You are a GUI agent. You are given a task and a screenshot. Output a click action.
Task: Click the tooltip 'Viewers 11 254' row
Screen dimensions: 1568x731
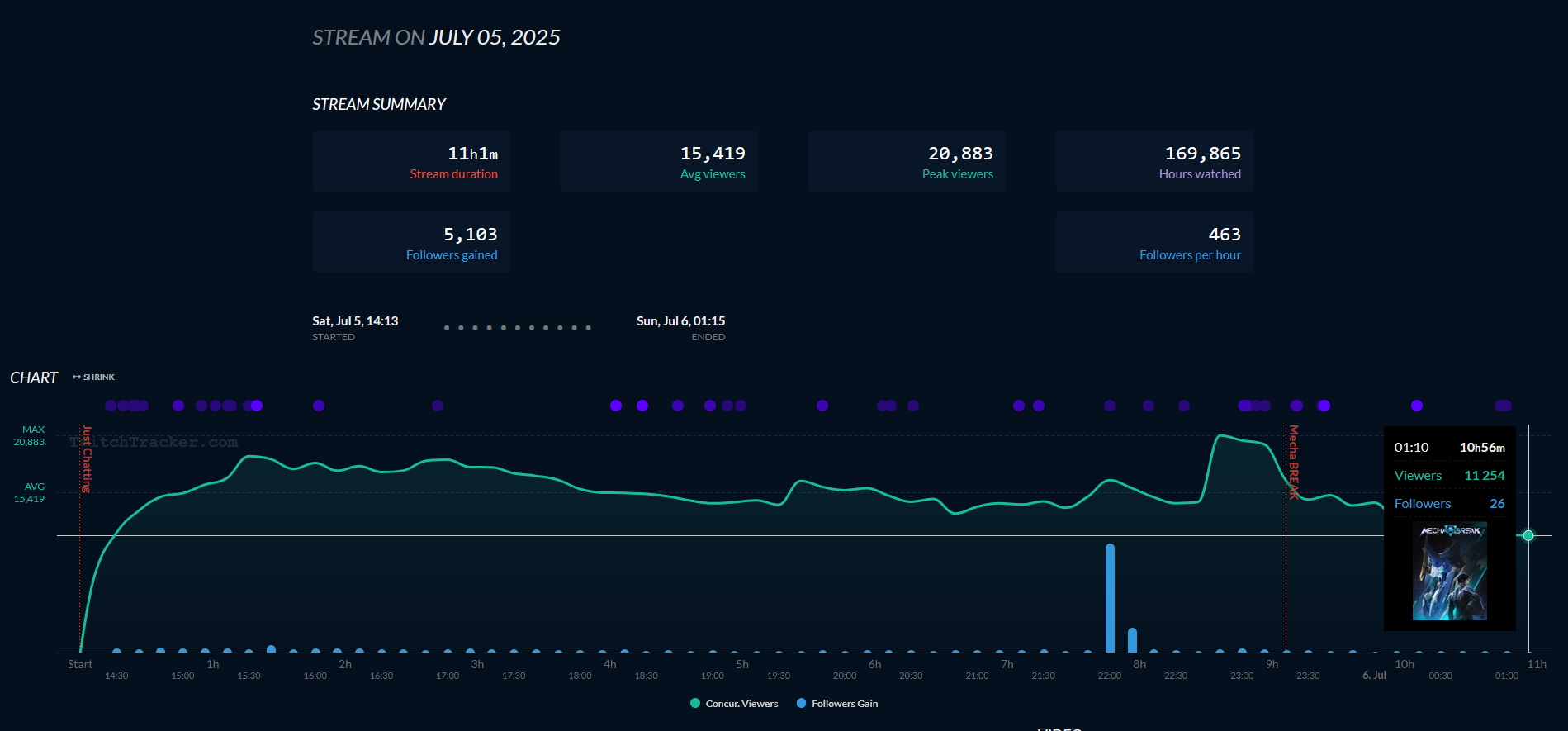point(1450,476)
